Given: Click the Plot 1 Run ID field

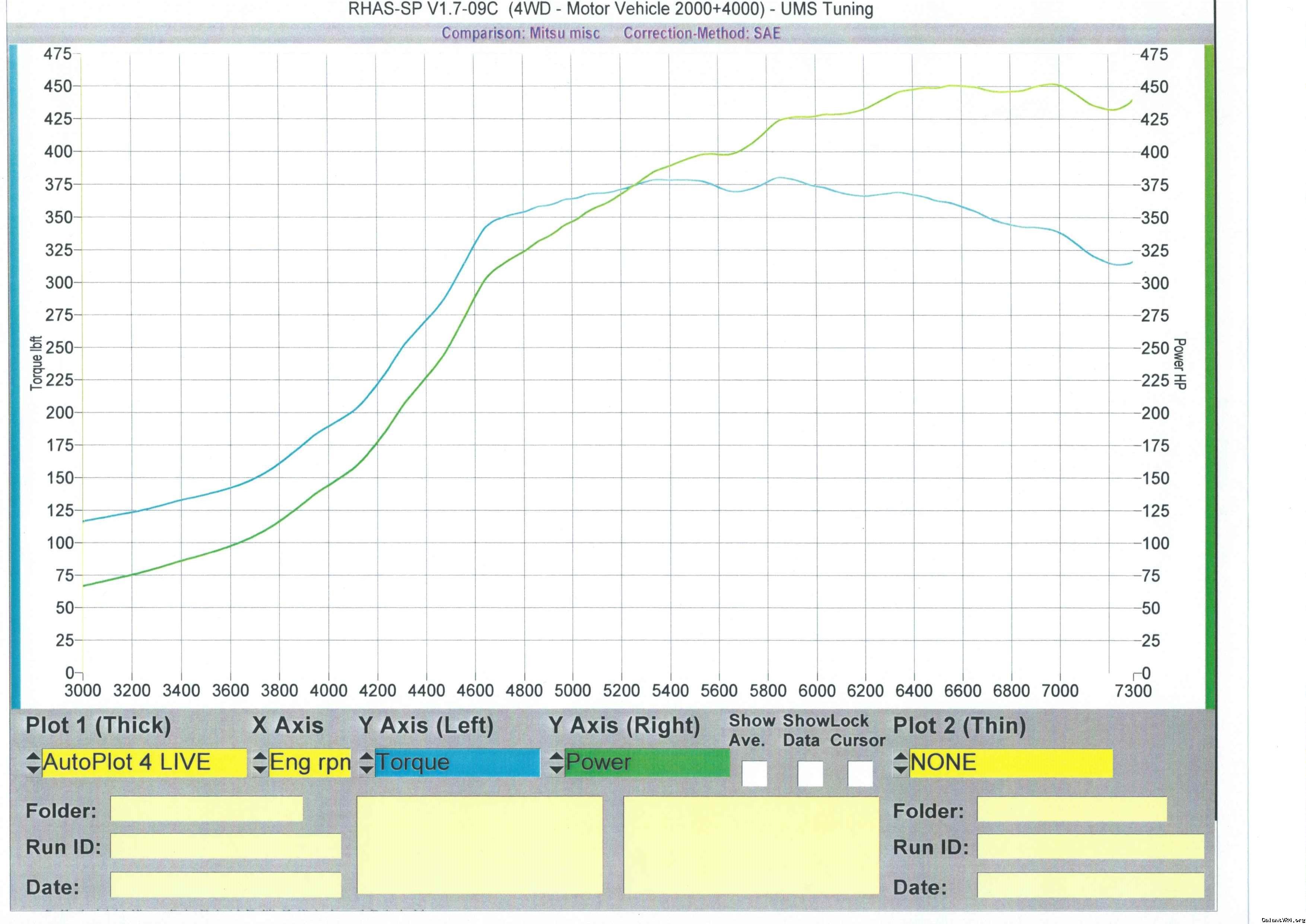Looking at the screenshot, I should click(225, 846).
